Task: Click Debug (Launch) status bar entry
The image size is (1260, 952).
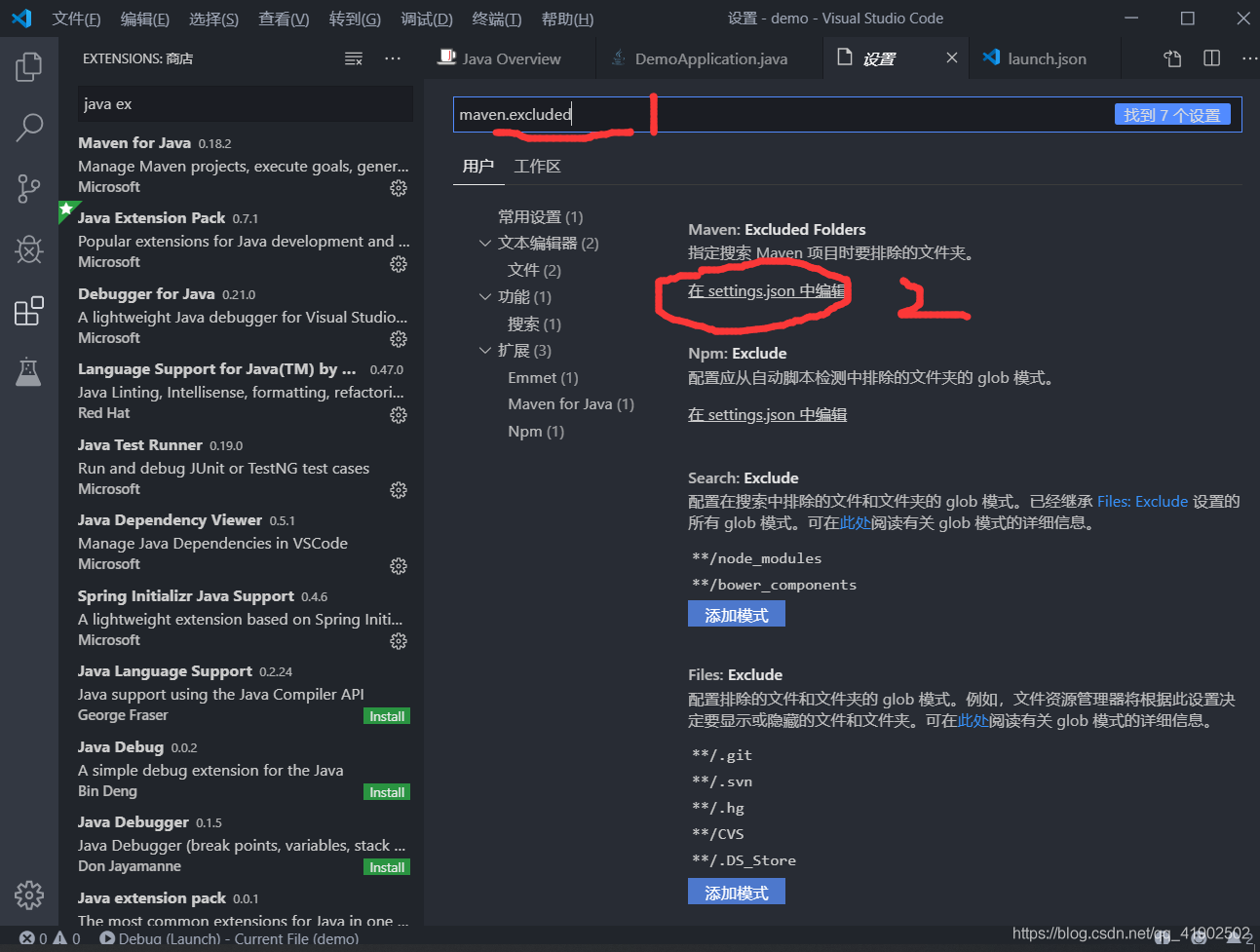Action: tap(229, 938)
